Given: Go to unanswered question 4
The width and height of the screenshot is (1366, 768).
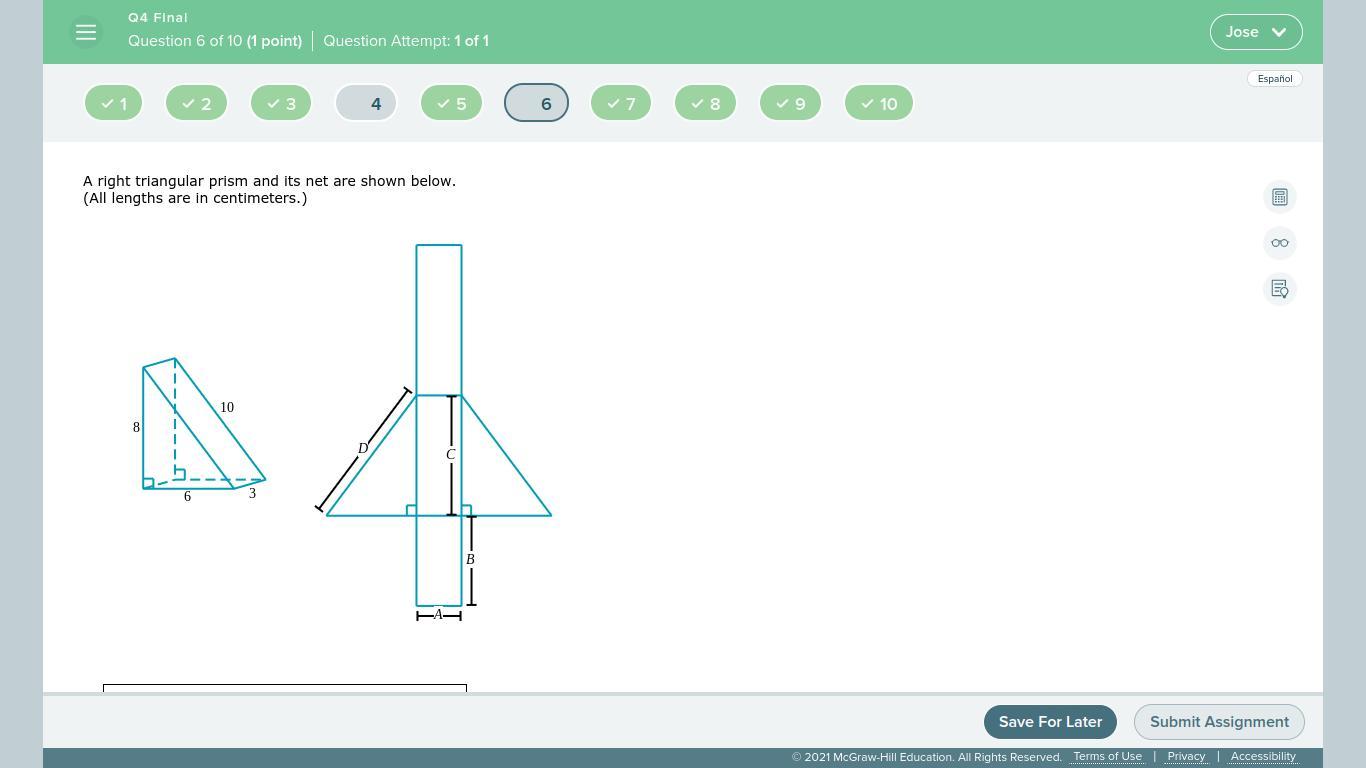Looking at the screenshot, I should point(366,103).
